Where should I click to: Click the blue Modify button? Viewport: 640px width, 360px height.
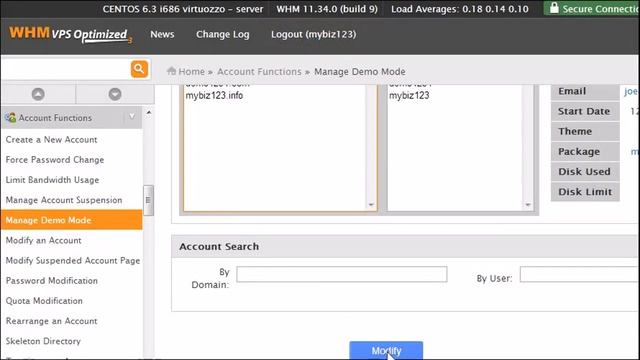(386, 351)
